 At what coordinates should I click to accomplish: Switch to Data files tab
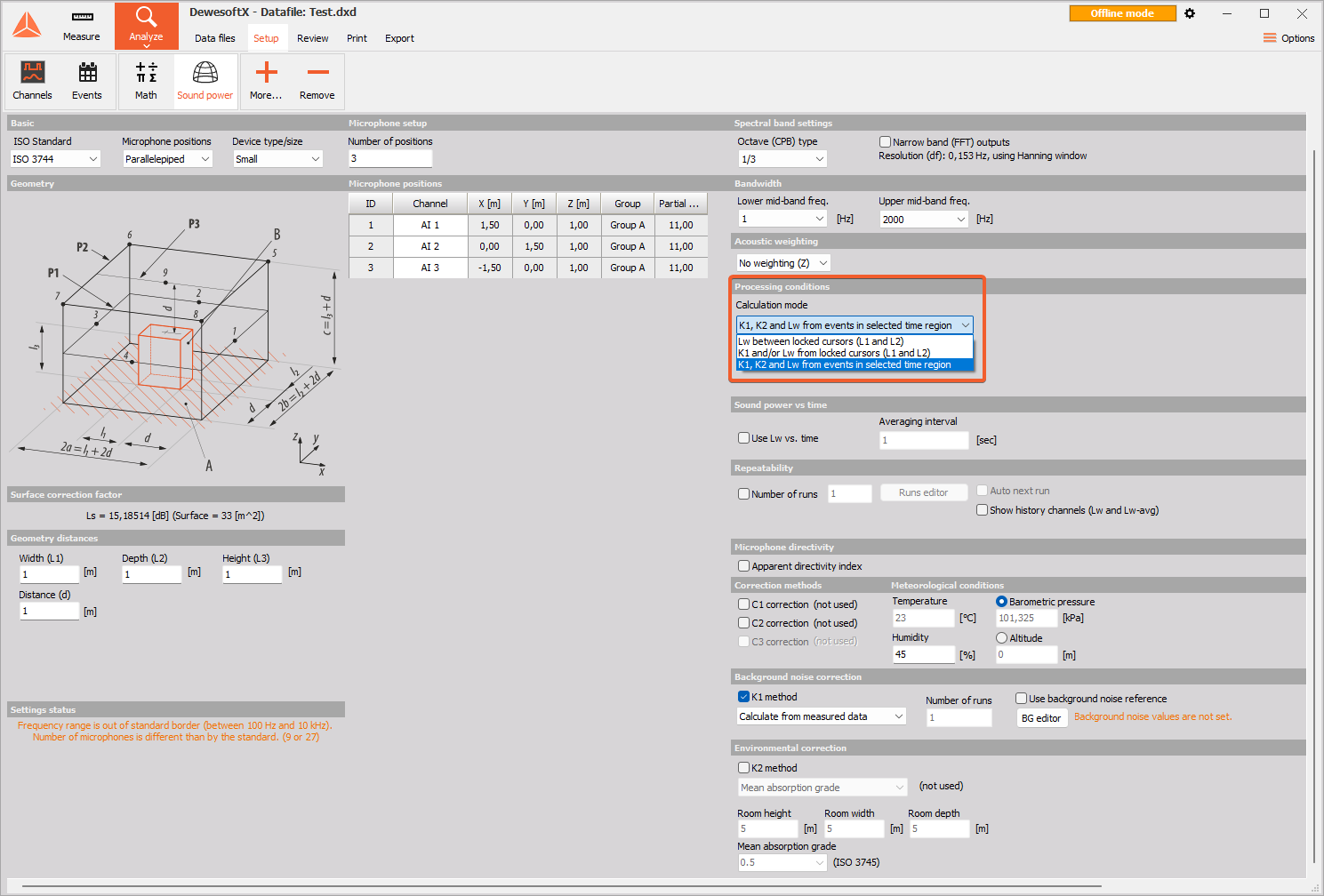215,38
